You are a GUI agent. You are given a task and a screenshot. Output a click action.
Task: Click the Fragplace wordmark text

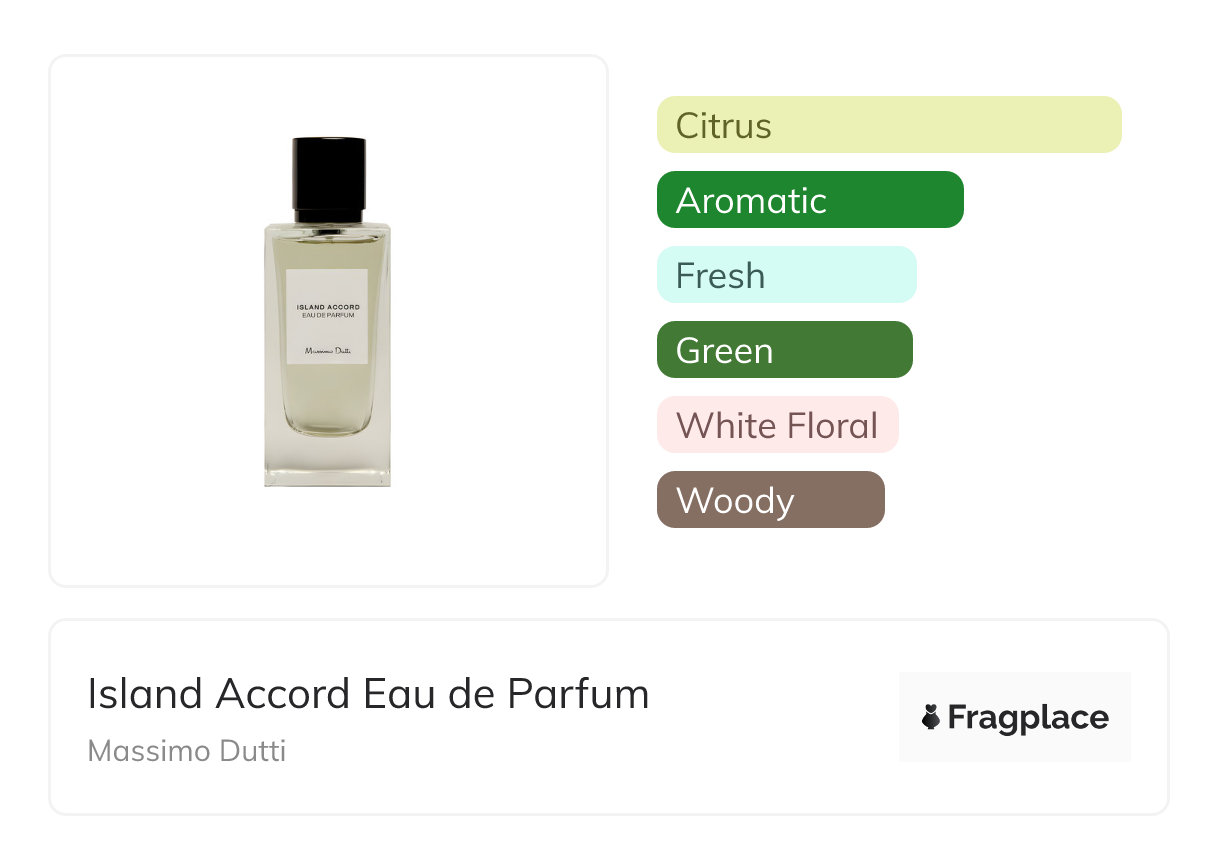[x=1028, y=718]
